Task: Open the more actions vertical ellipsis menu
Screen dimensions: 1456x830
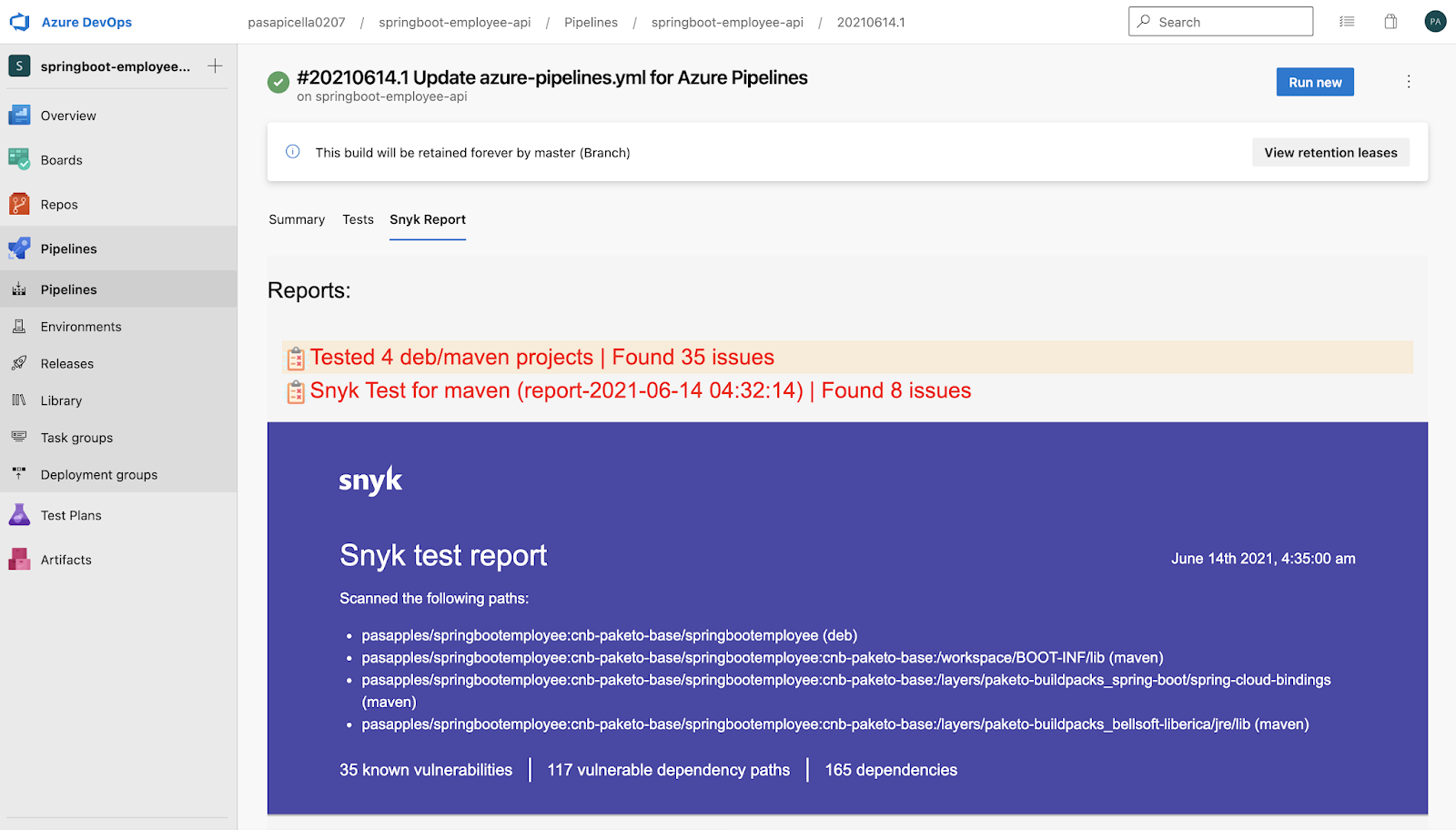Action: (x=1409, y=82)
